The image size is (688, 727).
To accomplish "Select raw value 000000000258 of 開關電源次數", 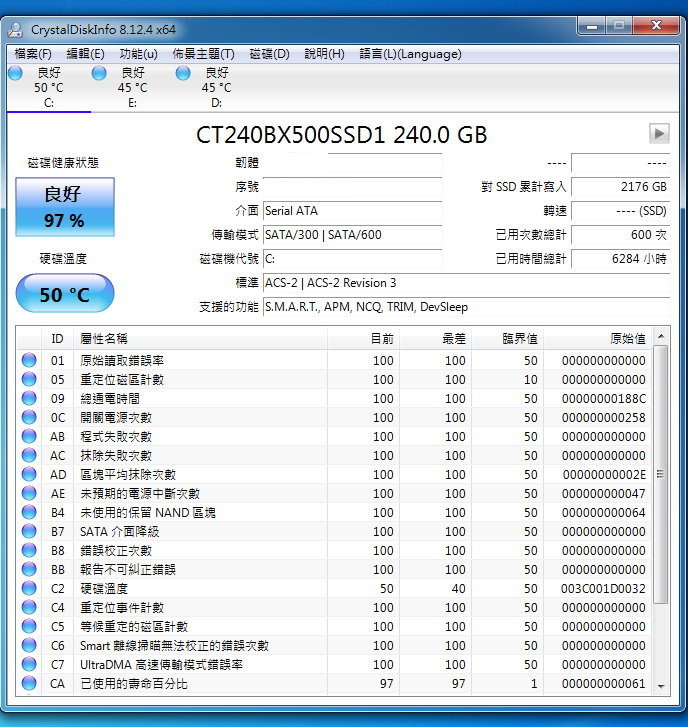I will pos(603,418).
